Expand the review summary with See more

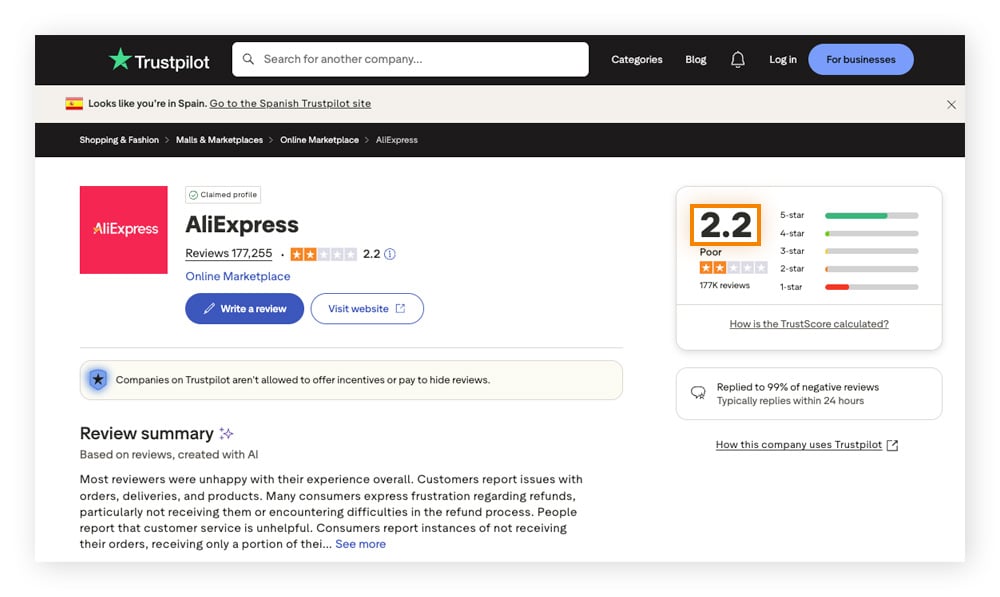point(360,543)
